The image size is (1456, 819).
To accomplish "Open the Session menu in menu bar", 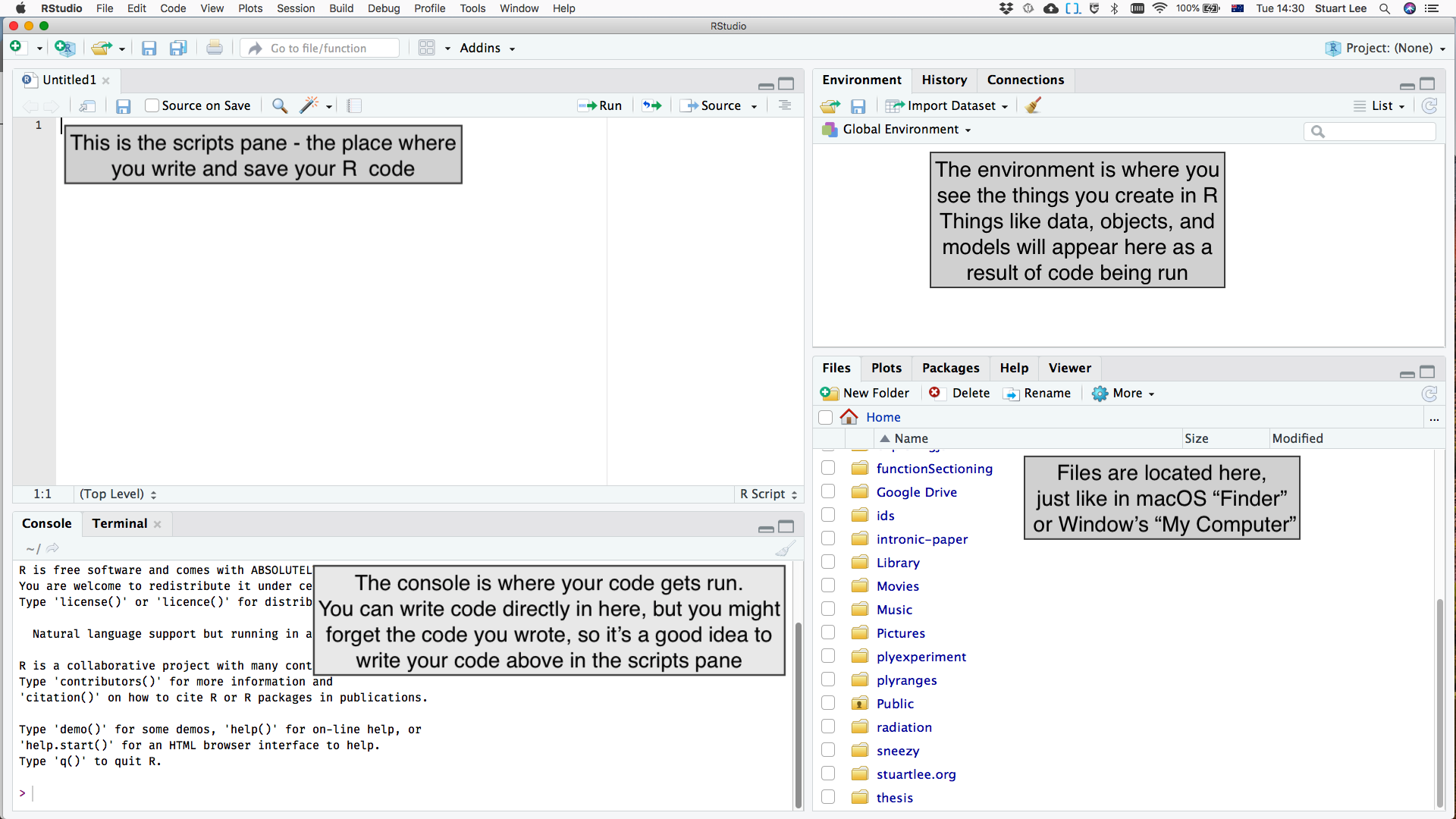I will pos(296,8).
